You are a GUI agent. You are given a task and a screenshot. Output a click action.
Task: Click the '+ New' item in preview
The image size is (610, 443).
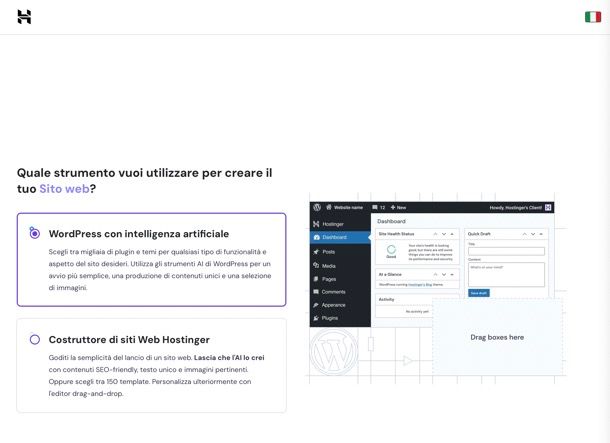point(398,207)
